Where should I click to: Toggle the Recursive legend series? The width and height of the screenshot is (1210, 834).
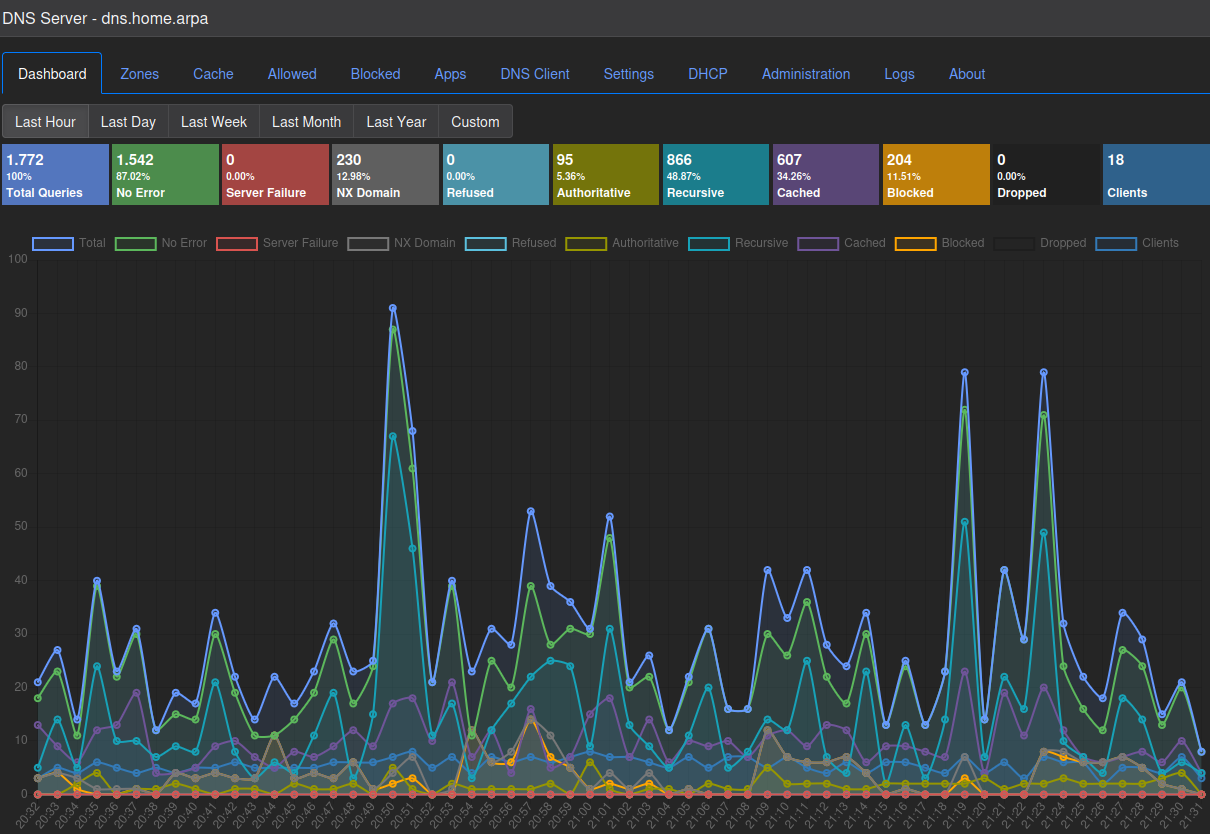click(x=738, y=243)
